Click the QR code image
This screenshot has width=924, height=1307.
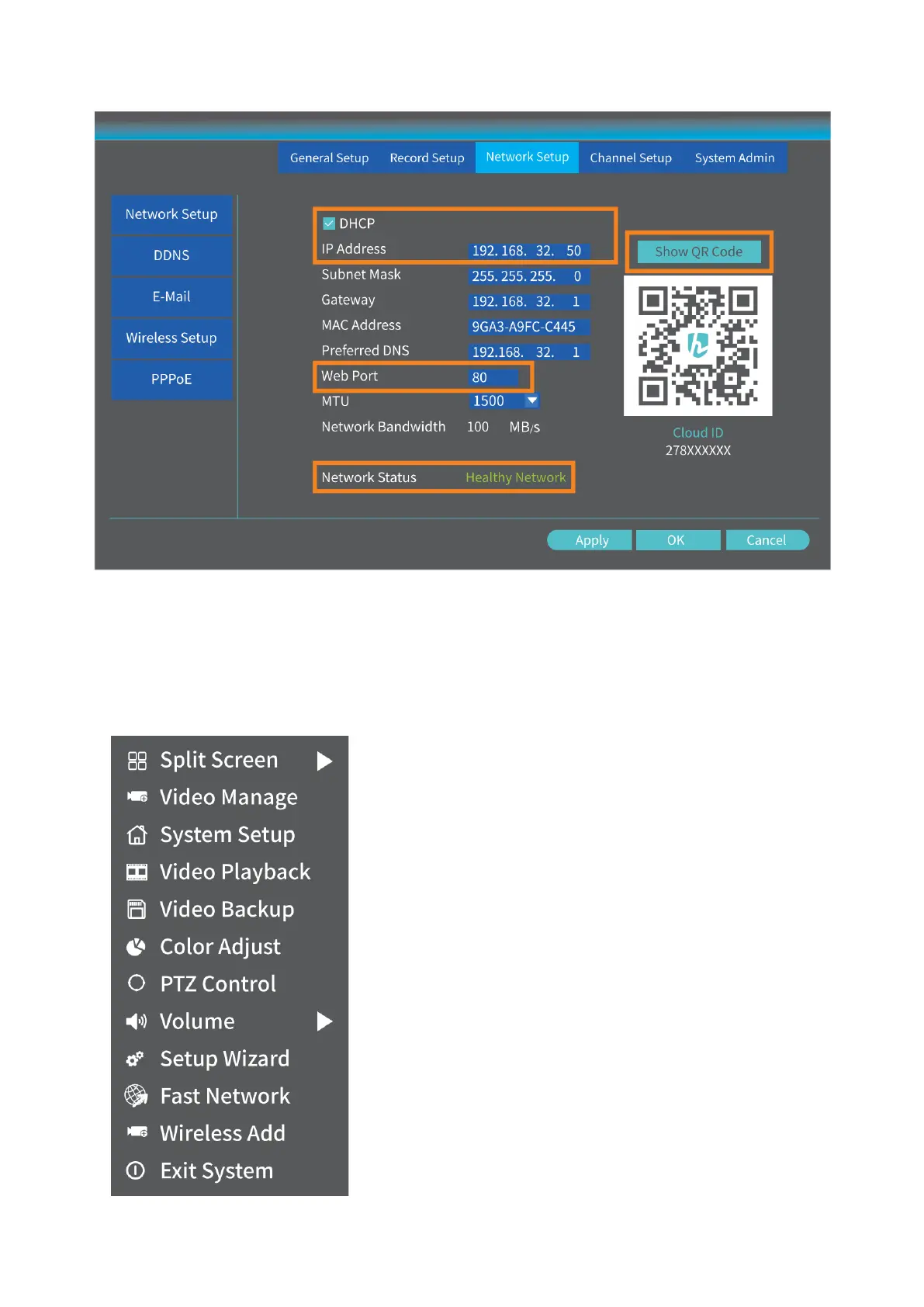point(698,346)
